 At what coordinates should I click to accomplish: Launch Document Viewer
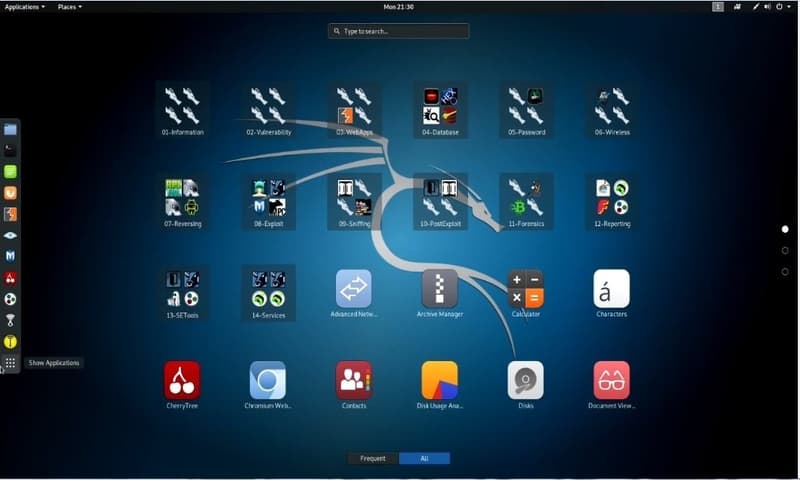click(612, 385)
